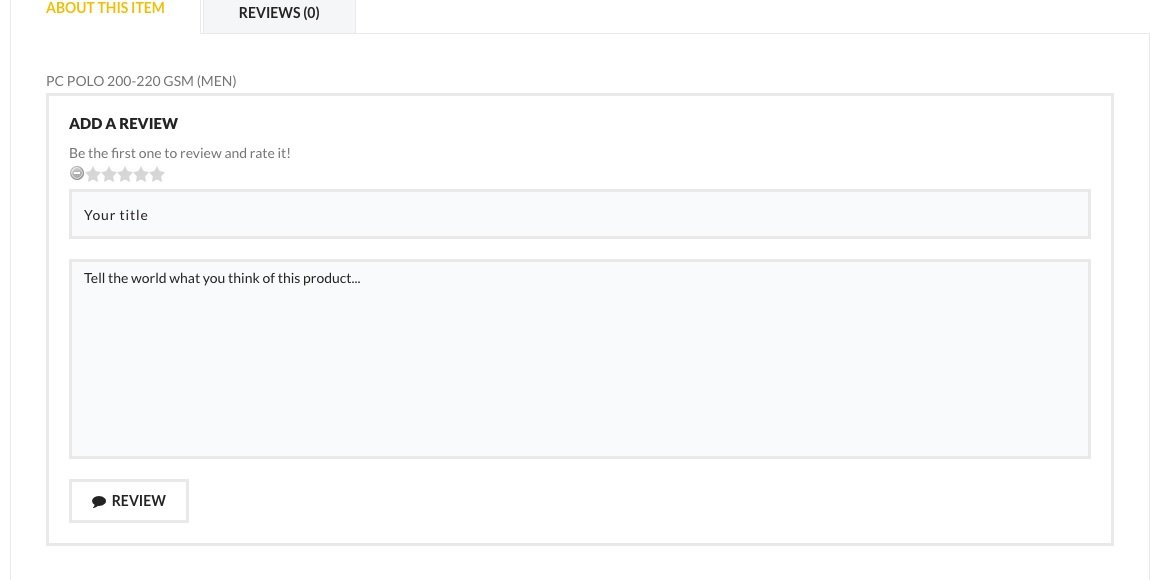Focus the Your title input field
This screenshot has height=580, width=1150.
579,214
